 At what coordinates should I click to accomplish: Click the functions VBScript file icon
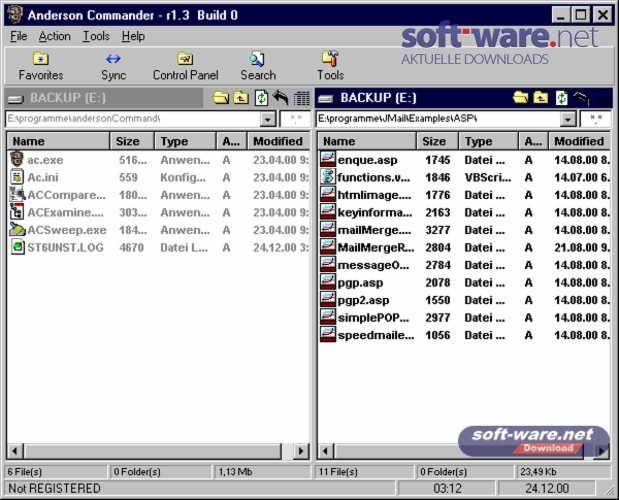tap(328, 177)
